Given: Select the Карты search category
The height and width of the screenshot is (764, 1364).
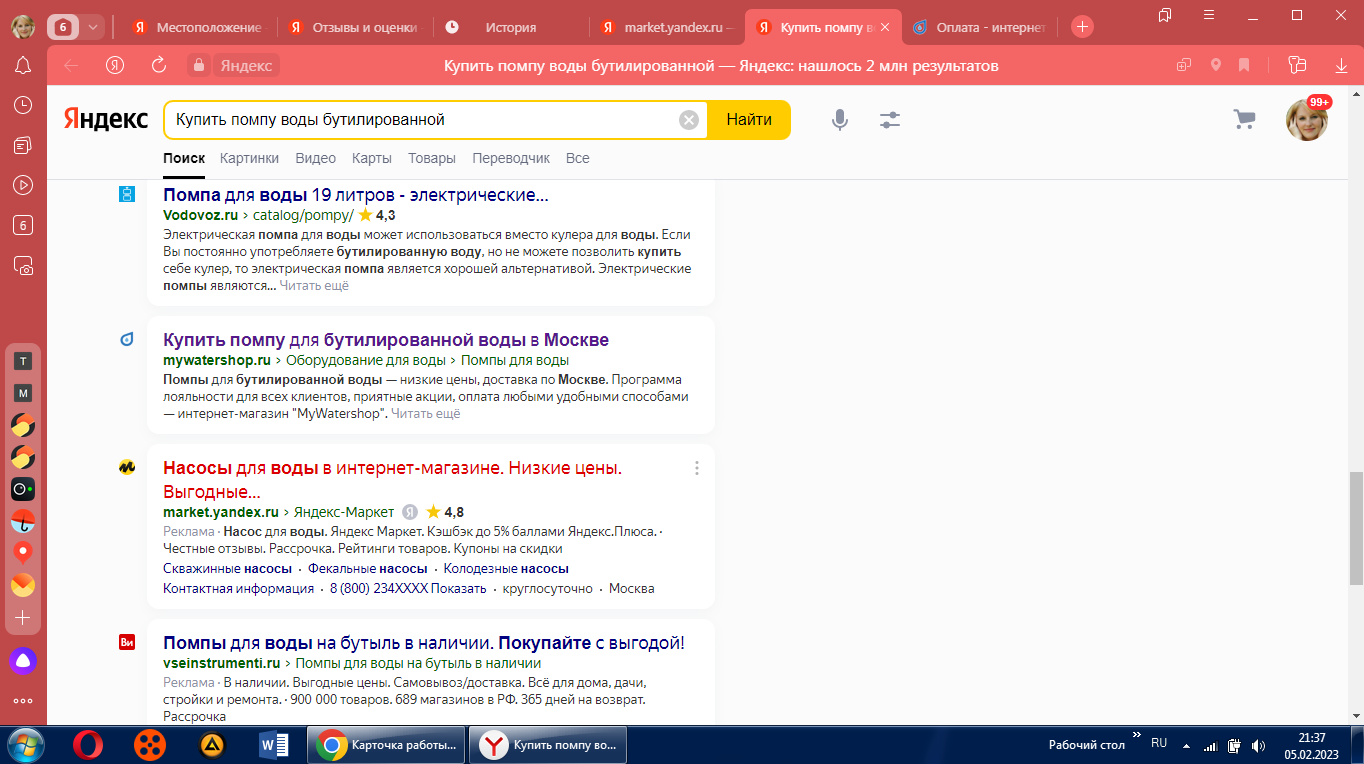Looking at the screenshot, I should point(371,158).
